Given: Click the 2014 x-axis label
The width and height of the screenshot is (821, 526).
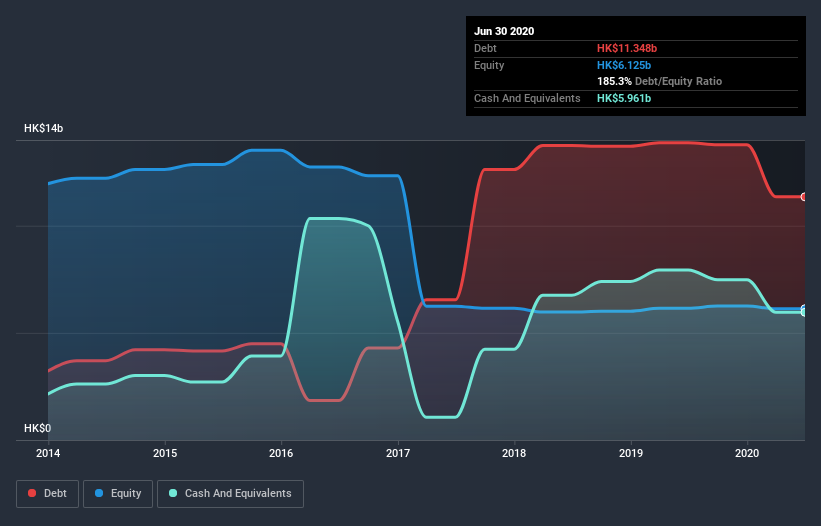Looking at the screenshot, I should click(48, 453).
